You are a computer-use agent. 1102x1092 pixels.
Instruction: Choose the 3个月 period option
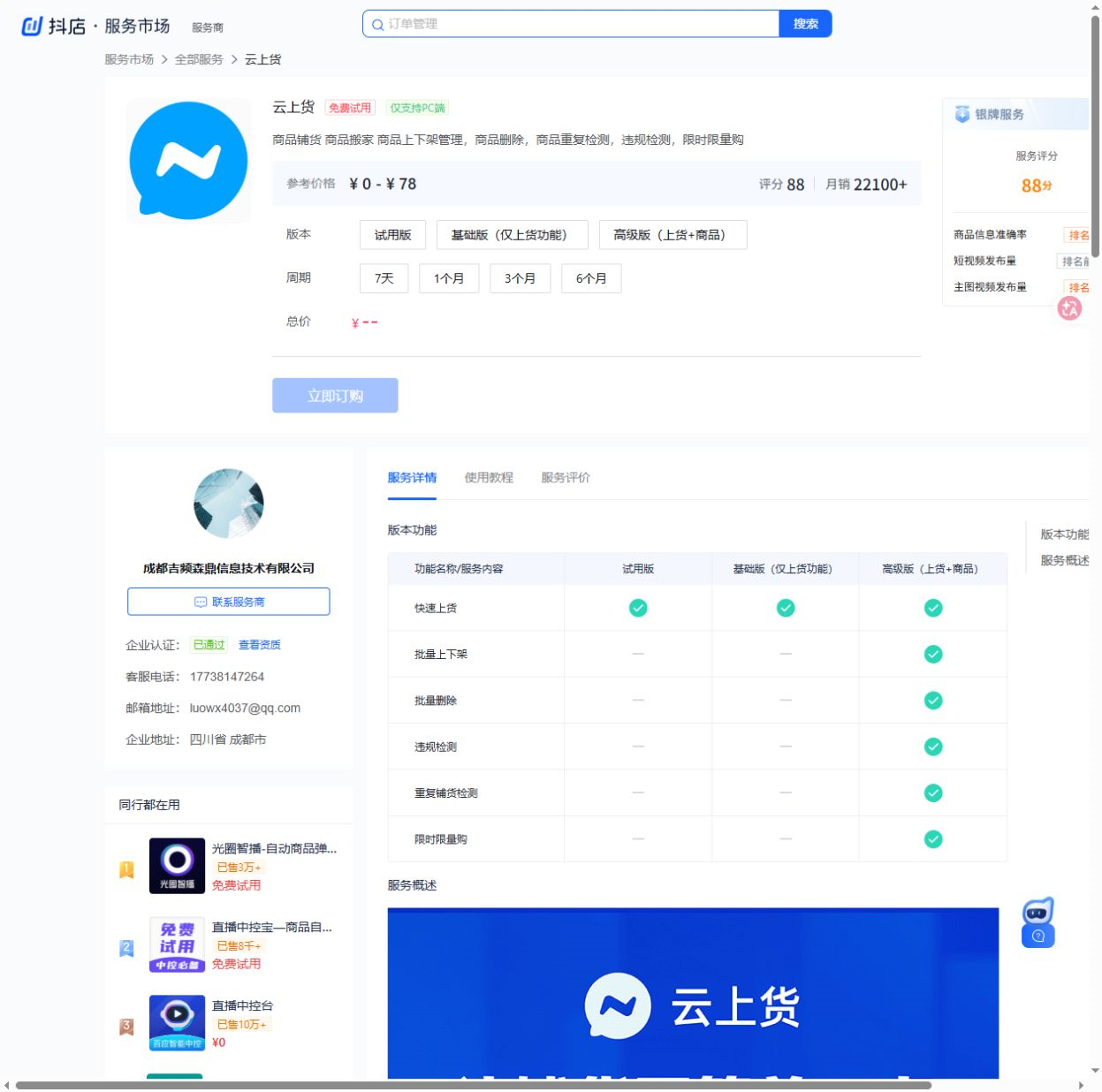(521, 278)
